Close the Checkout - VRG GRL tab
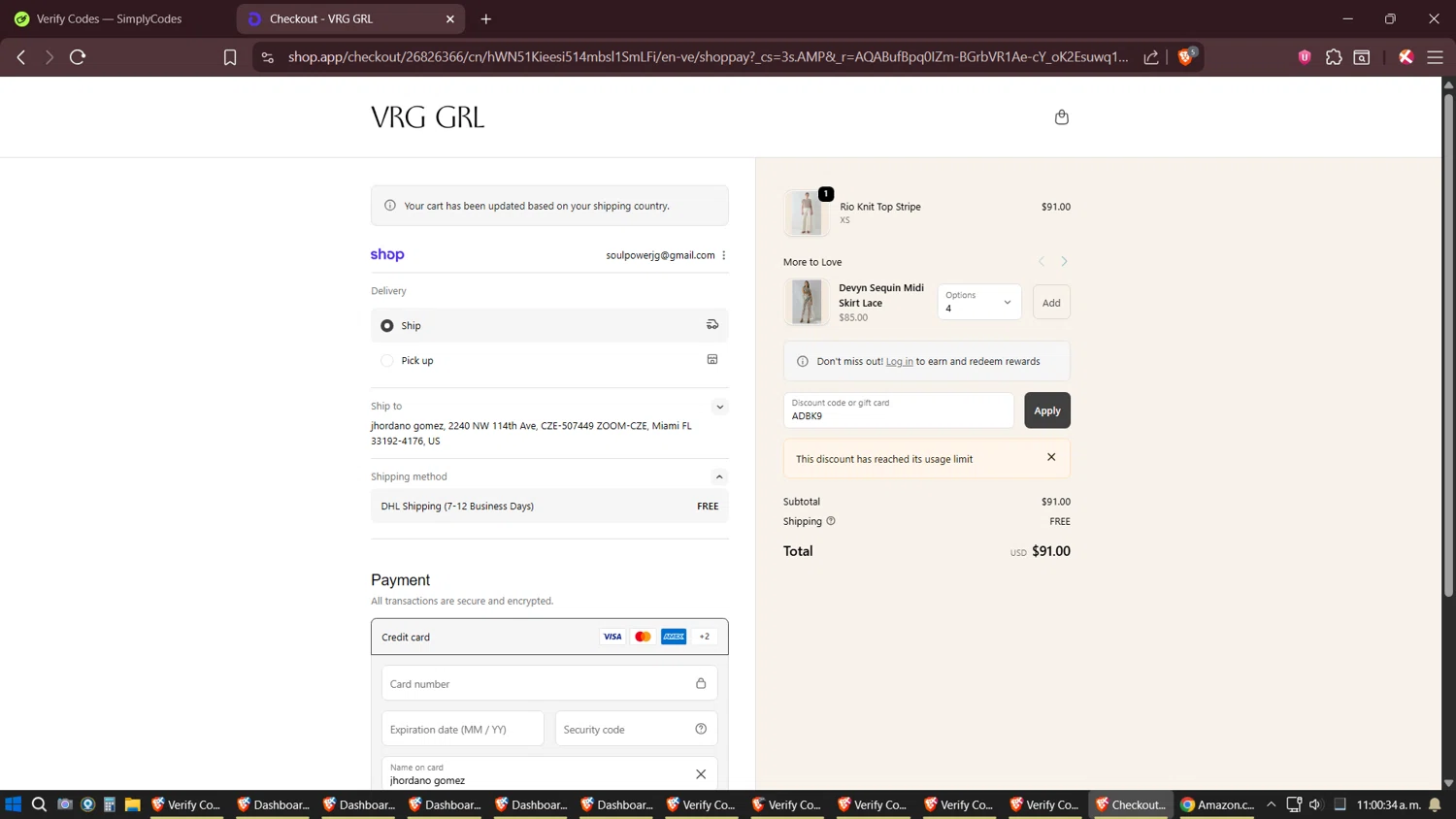The width and height of the screenshot is (1456, 819). coord(450,18)
